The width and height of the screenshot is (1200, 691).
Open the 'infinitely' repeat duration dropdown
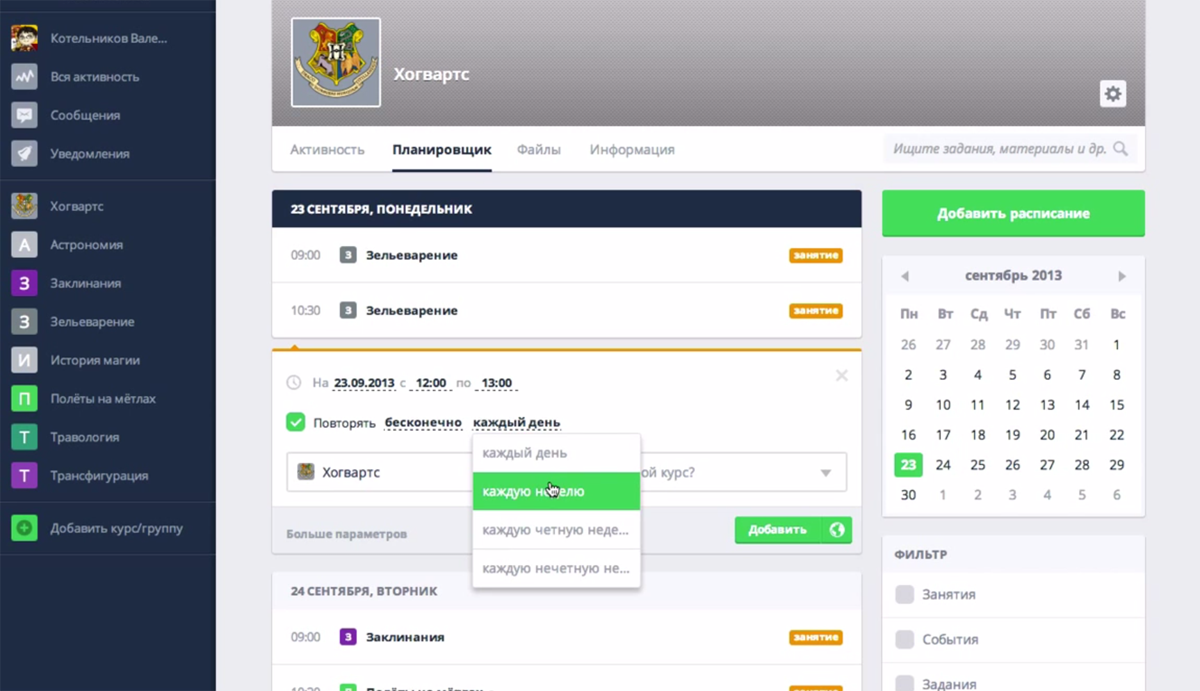click(423, 422)
